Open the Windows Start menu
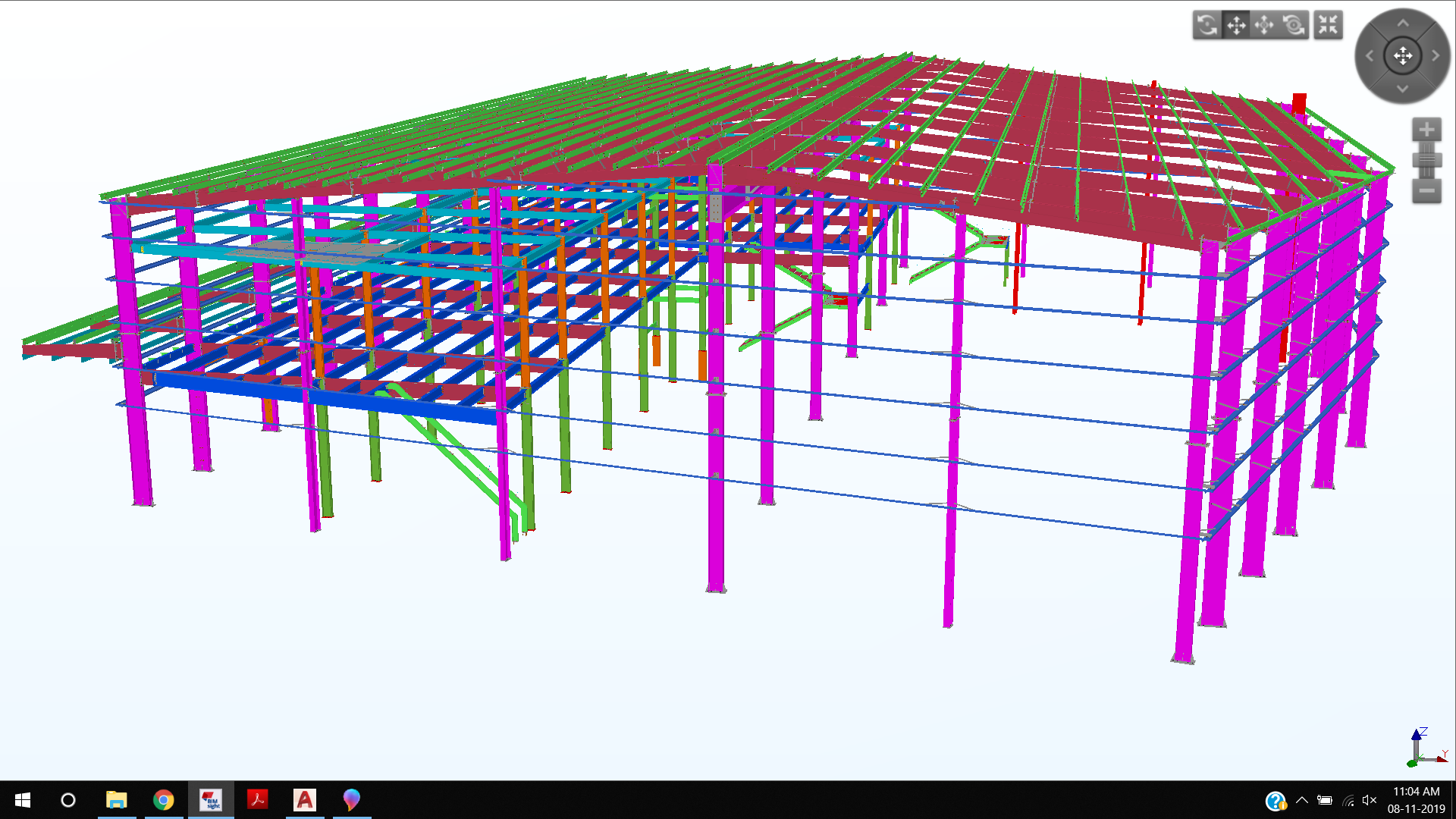This screenshot has width=1456, height=819. (23, 800)
